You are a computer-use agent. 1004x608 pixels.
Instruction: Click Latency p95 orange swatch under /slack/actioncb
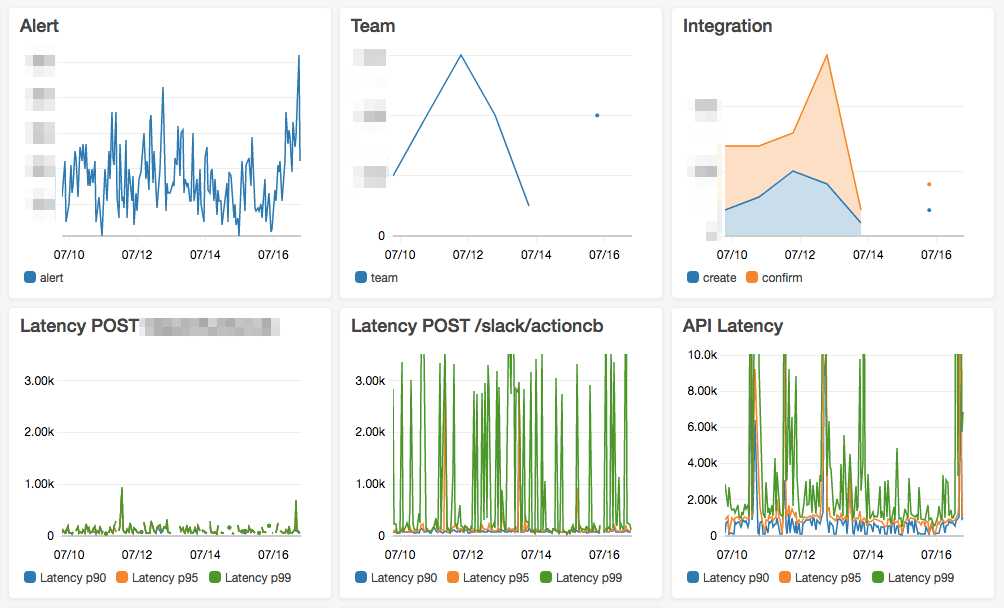pyautogui.click(x=452, y=577)
